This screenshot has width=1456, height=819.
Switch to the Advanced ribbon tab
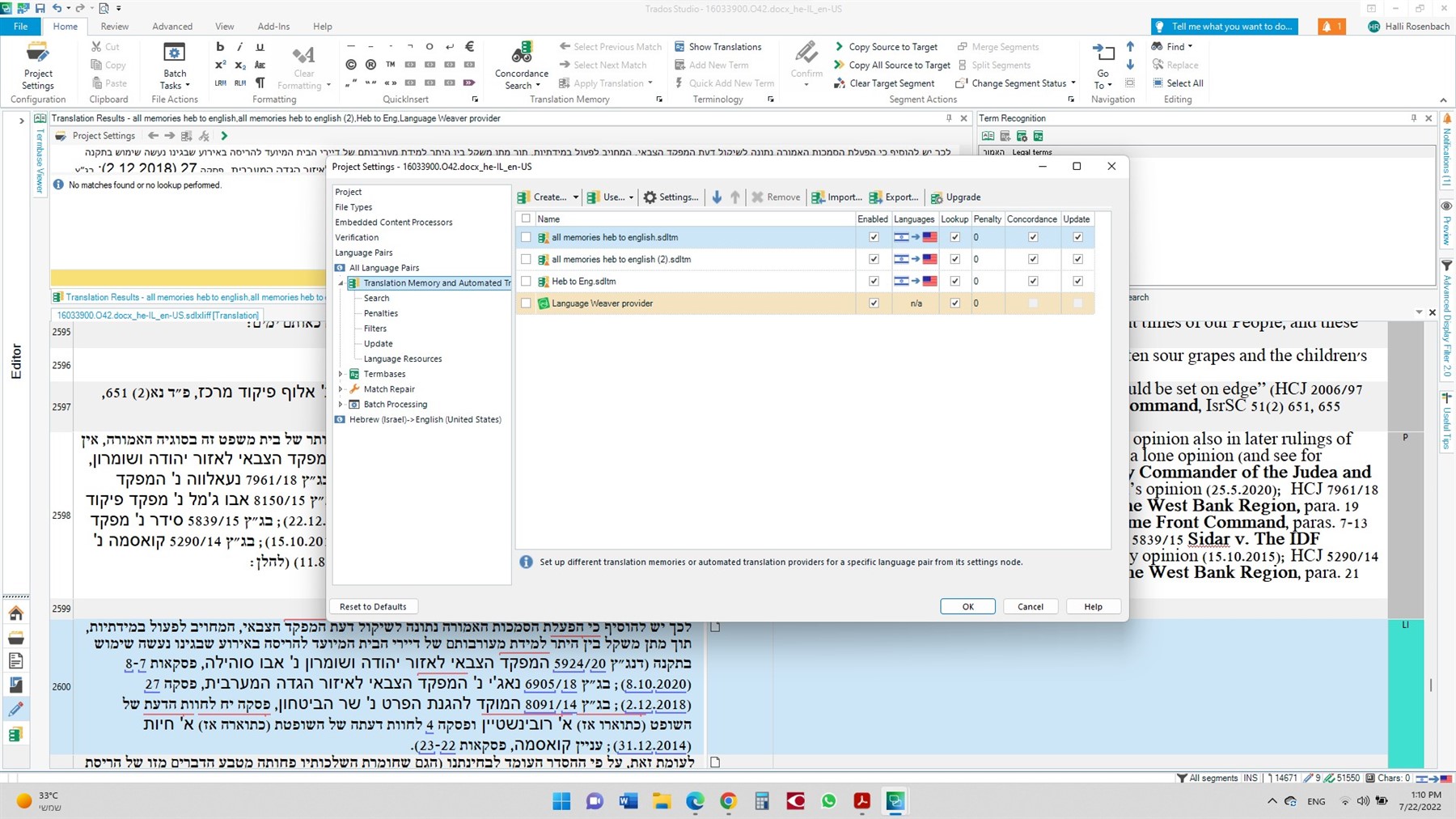172,27
